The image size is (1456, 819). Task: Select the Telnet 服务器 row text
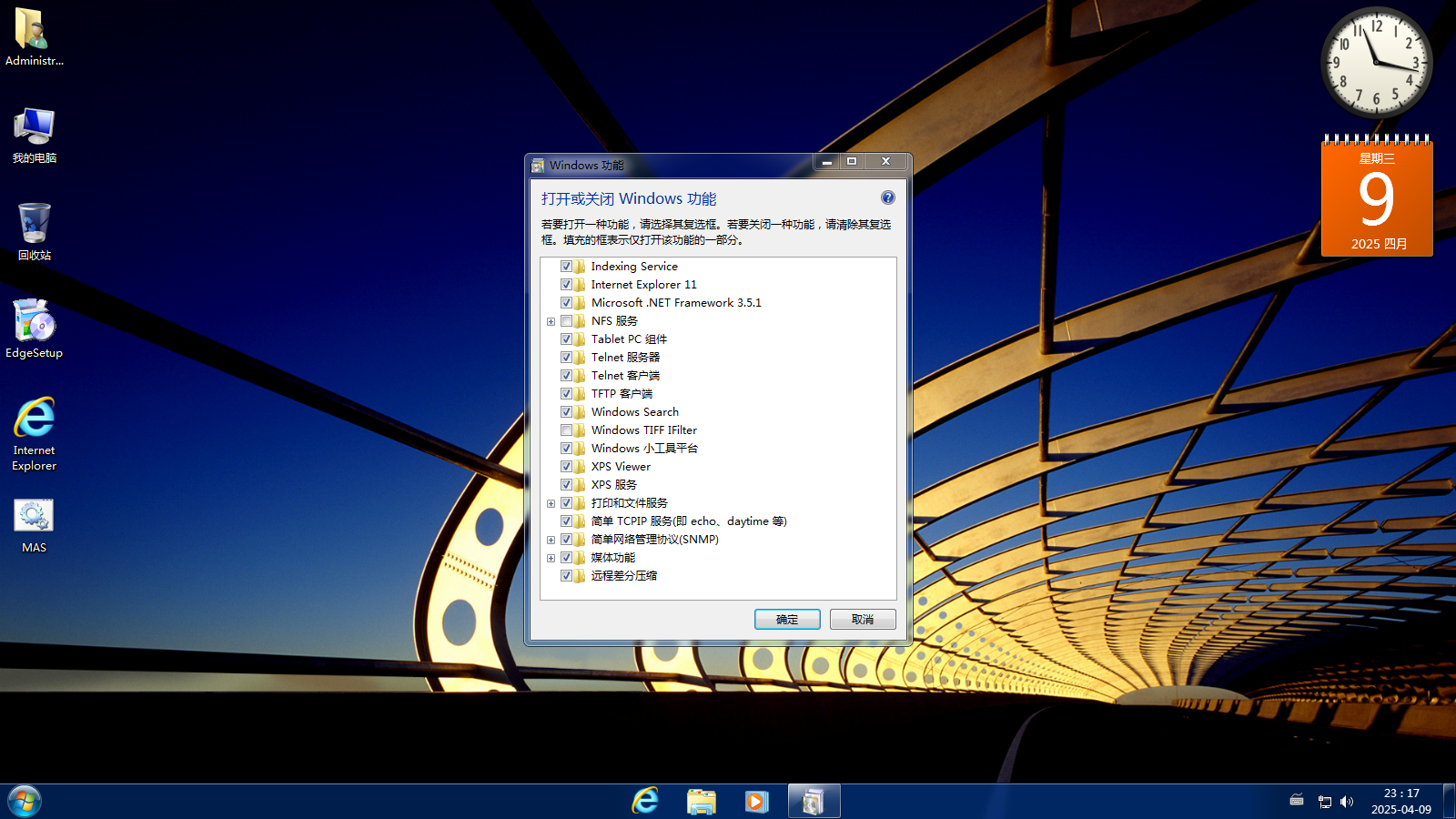(625, 358)
